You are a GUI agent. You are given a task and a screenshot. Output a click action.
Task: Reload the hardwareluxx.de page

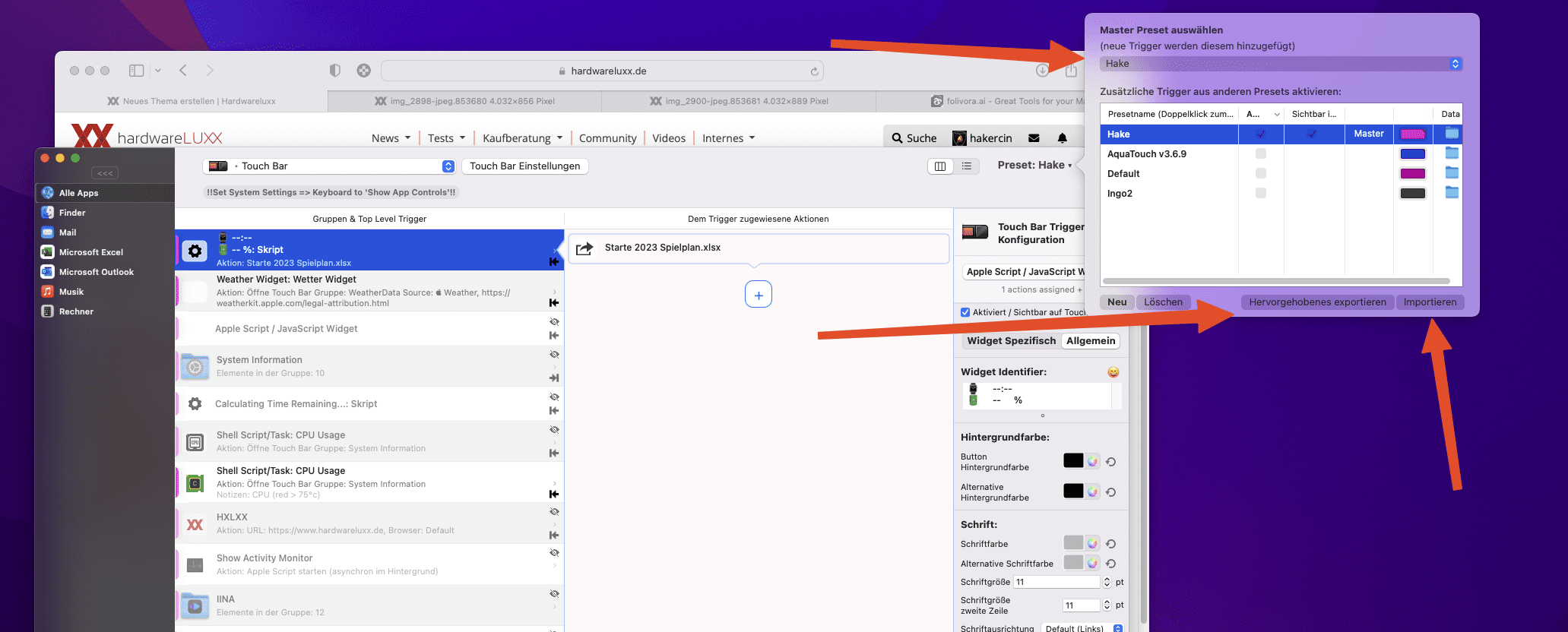tap(814, 71)
